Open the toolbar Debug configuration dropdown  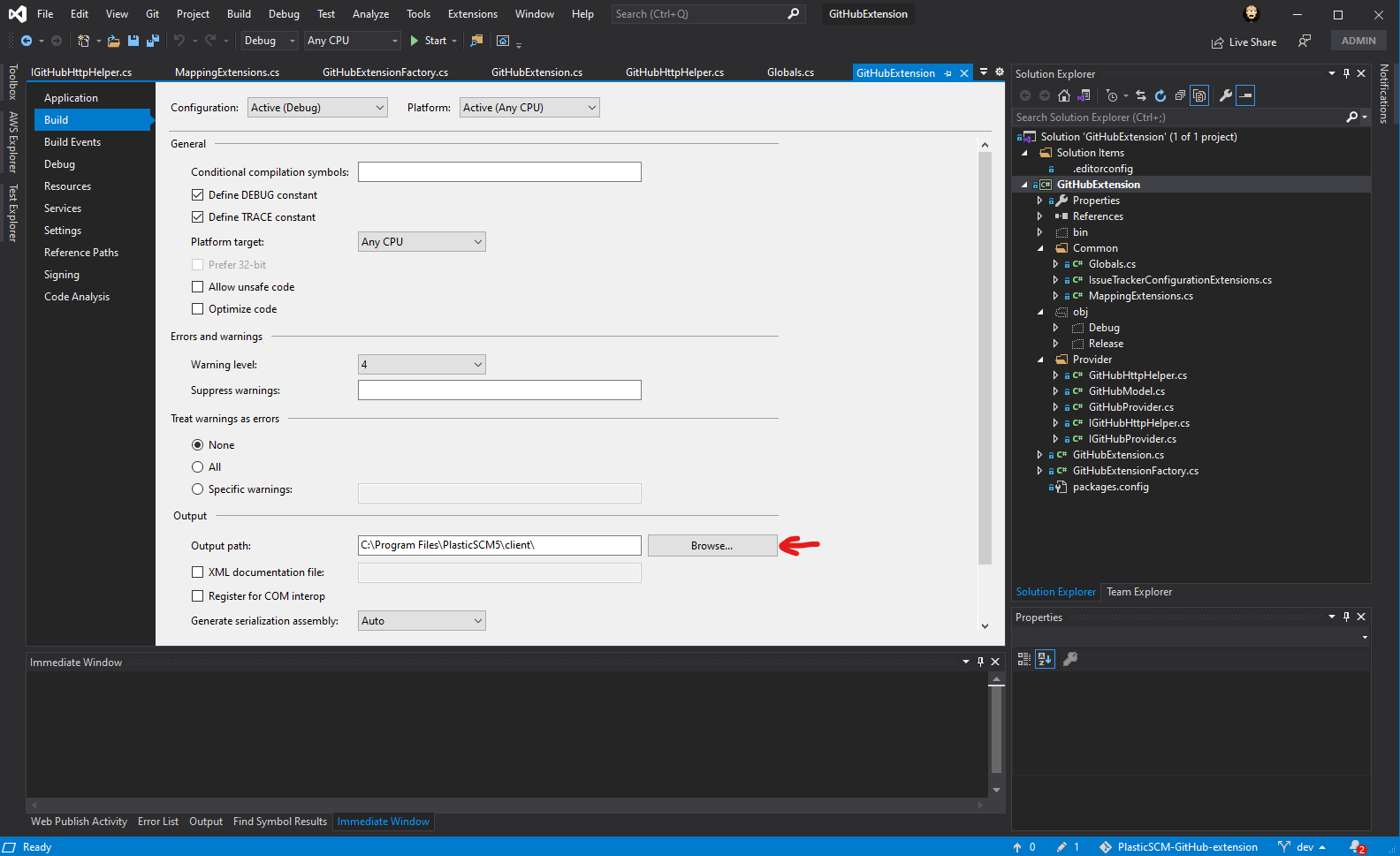pos(270,41)
